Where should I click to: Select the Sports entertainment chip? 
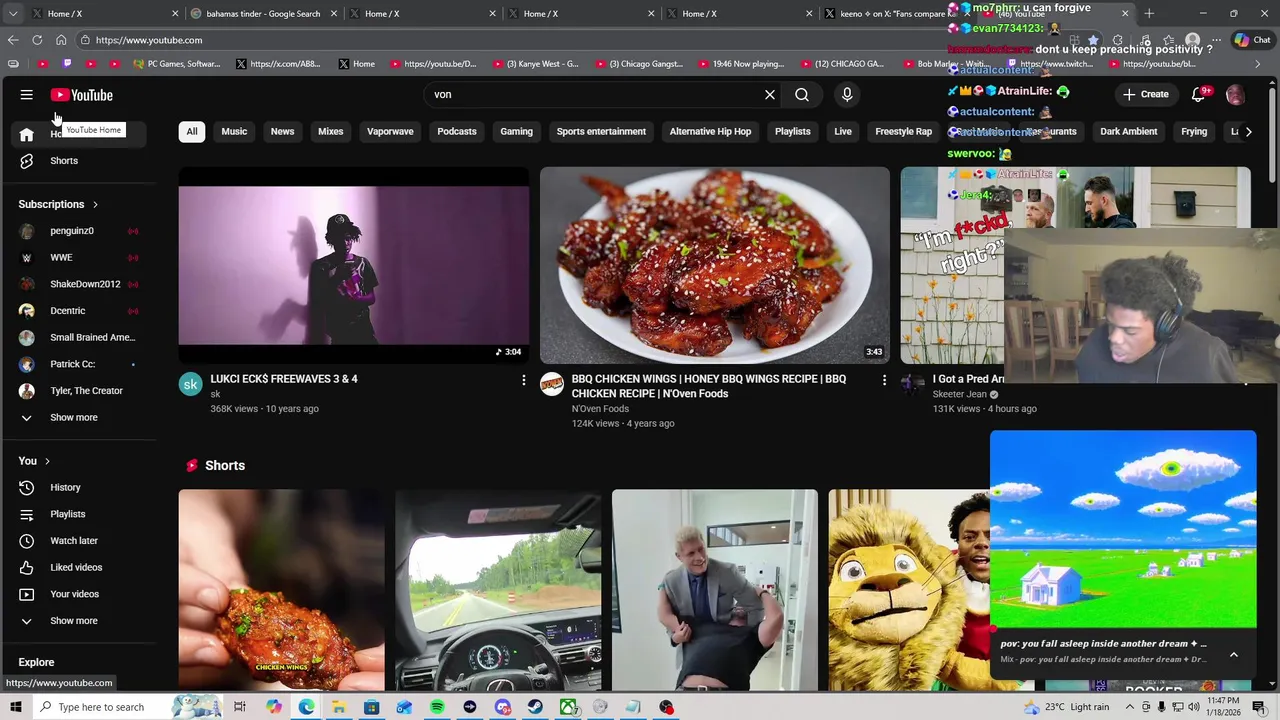(601, 131)
